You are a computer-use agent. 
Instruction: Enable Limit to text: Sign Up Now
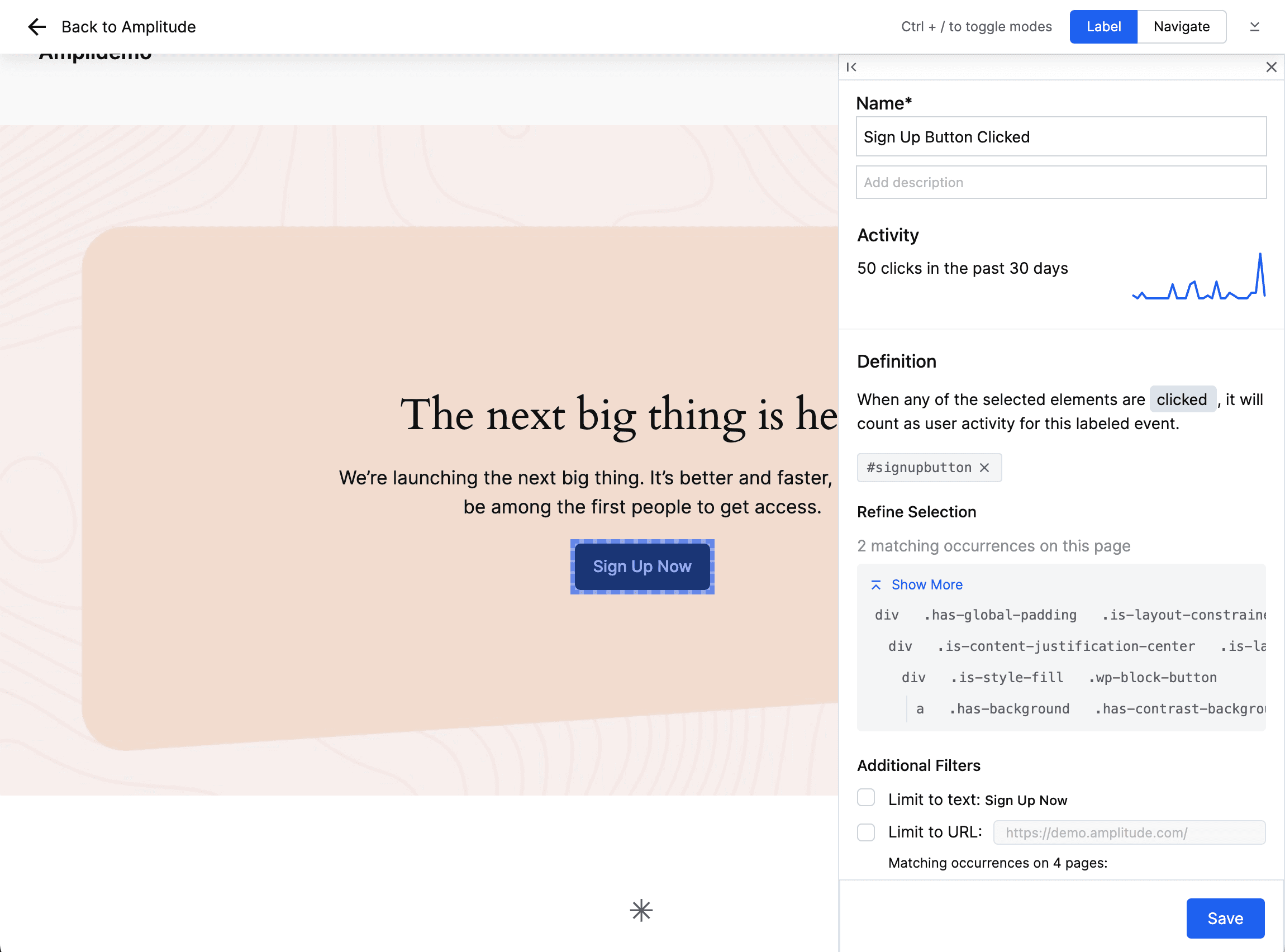[865, 798]
